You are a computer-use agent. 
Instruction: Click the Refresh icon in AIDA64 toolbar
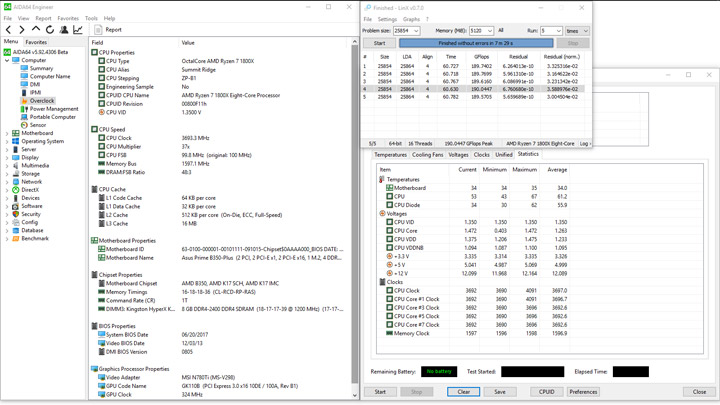pos(50,30)
